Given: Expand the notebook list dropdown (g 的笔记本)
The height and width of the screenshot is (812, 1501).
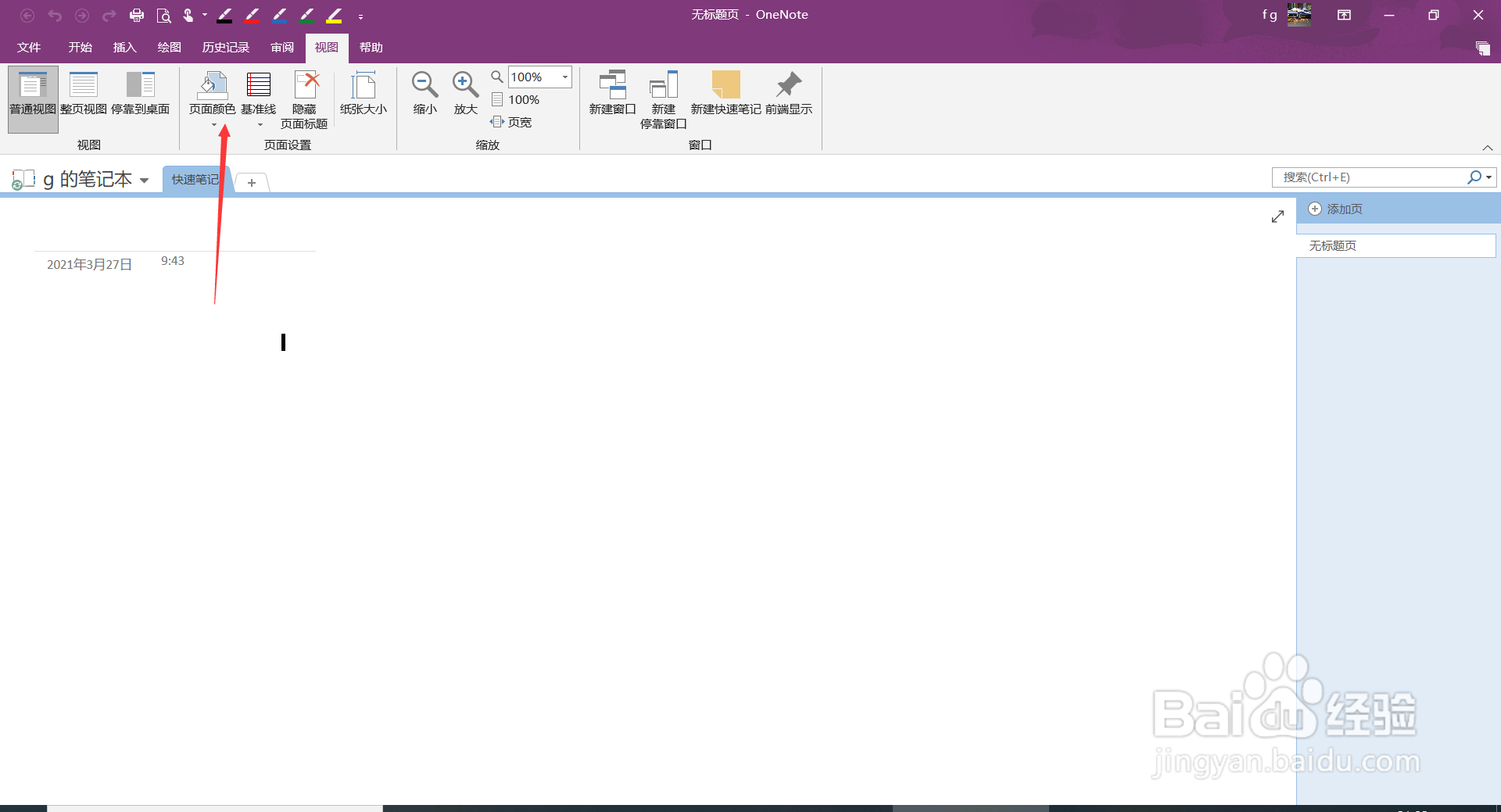Looking at the screenshot, I should (x=144, y=181).
